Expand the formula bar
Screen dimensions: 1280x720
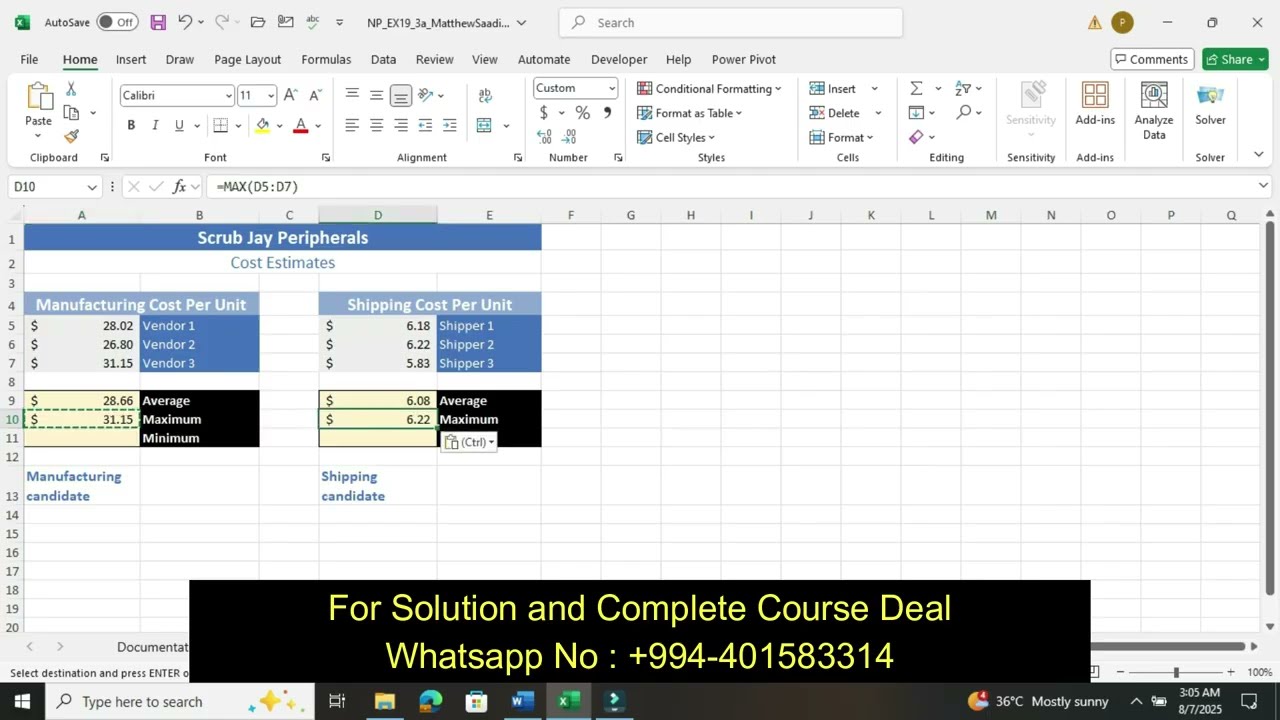(x=1263, y=186)
